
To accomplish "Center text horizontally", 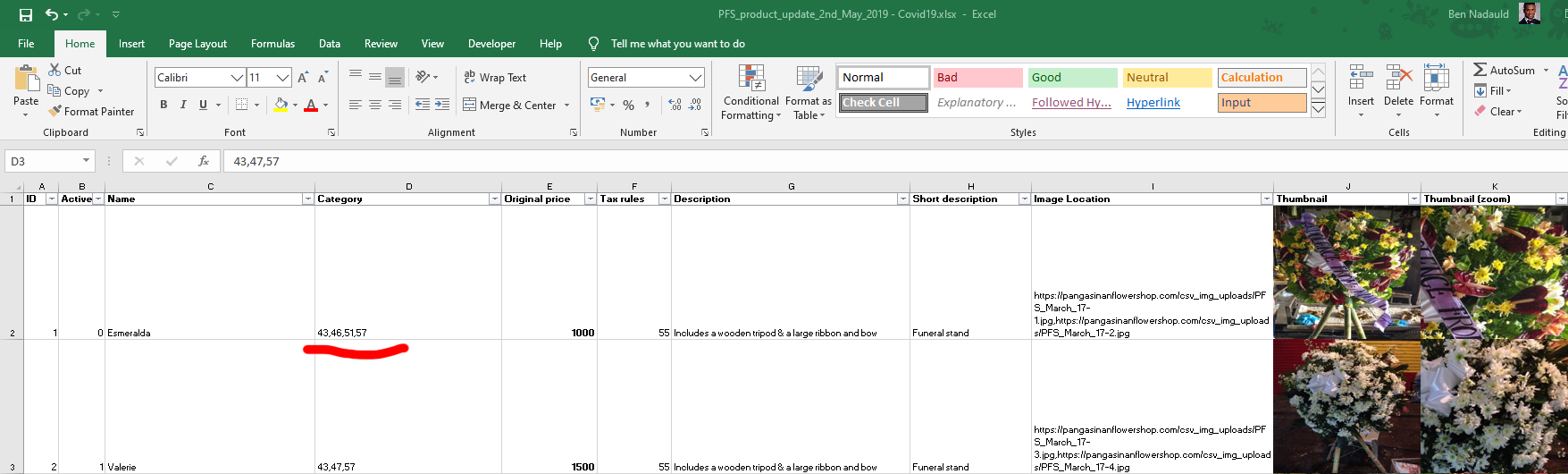I will point(375,105).
